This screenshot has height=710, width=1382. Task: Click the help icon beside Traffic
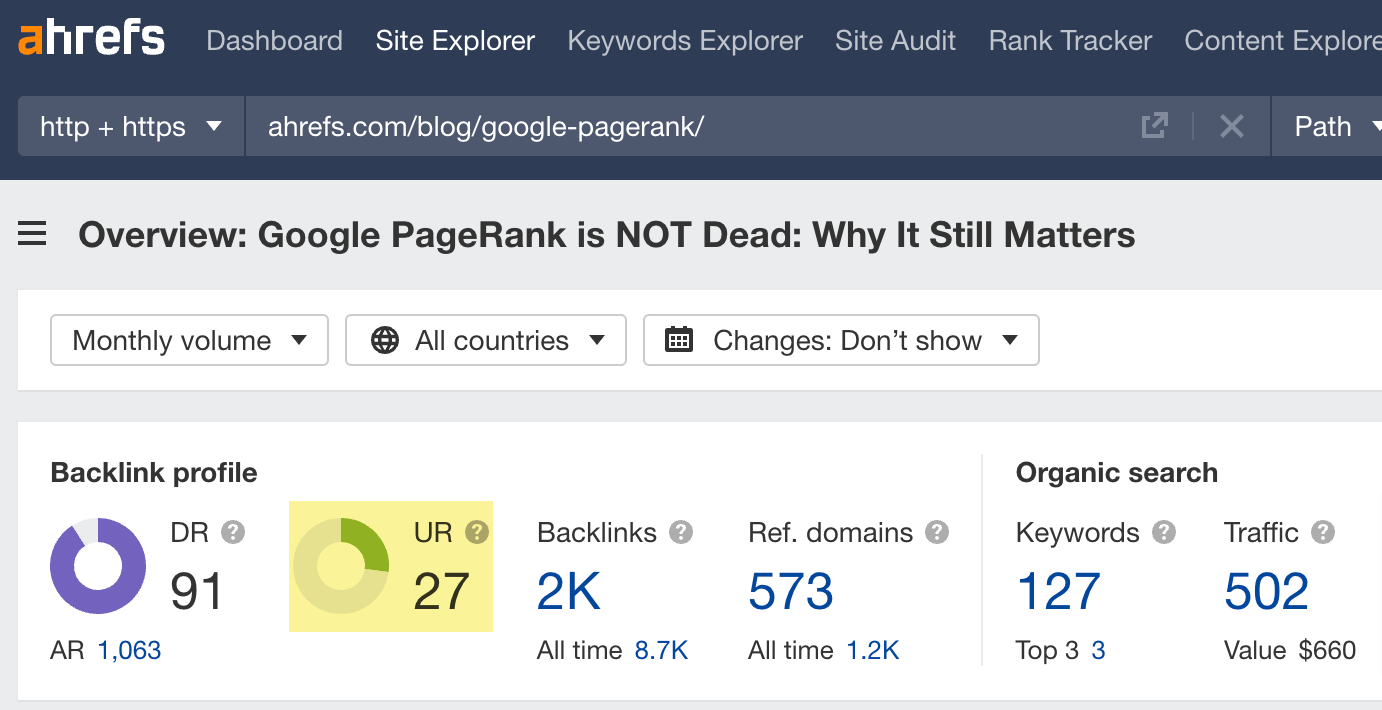[x=1323, y=532]
